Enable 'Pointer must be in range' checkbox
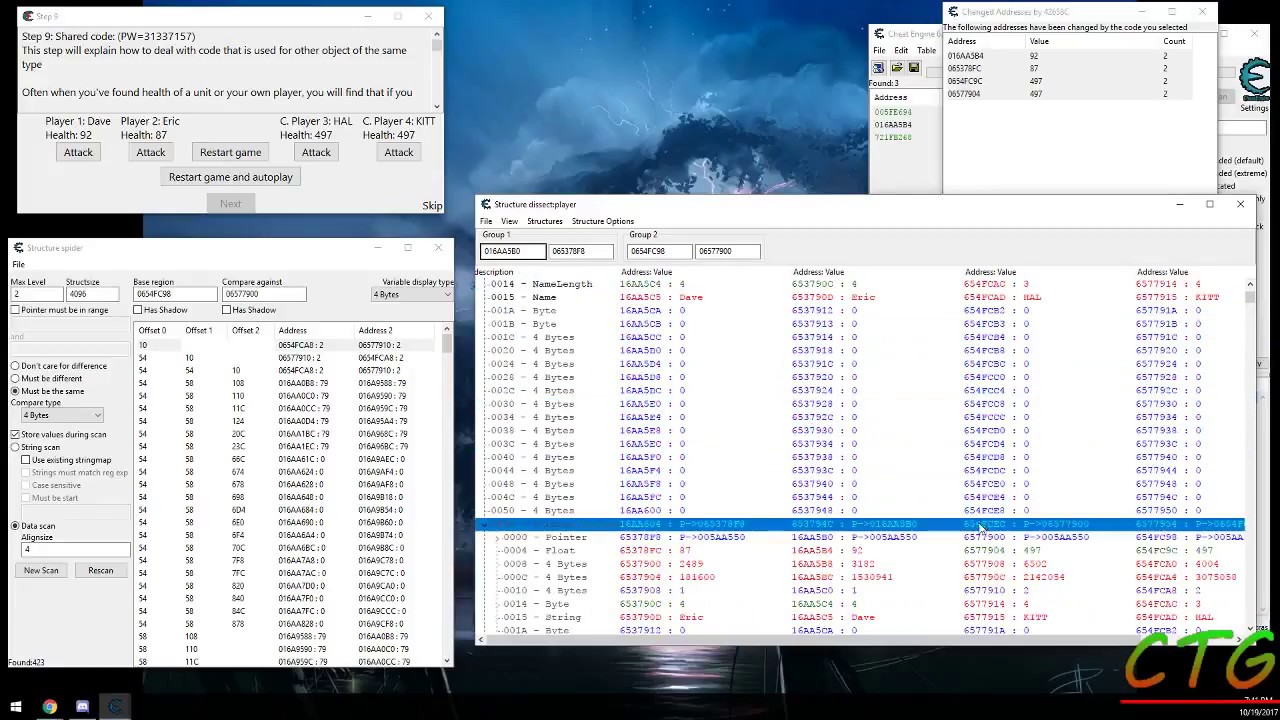The width and height of the screenshot is (1280, 720). click(15, 310)
